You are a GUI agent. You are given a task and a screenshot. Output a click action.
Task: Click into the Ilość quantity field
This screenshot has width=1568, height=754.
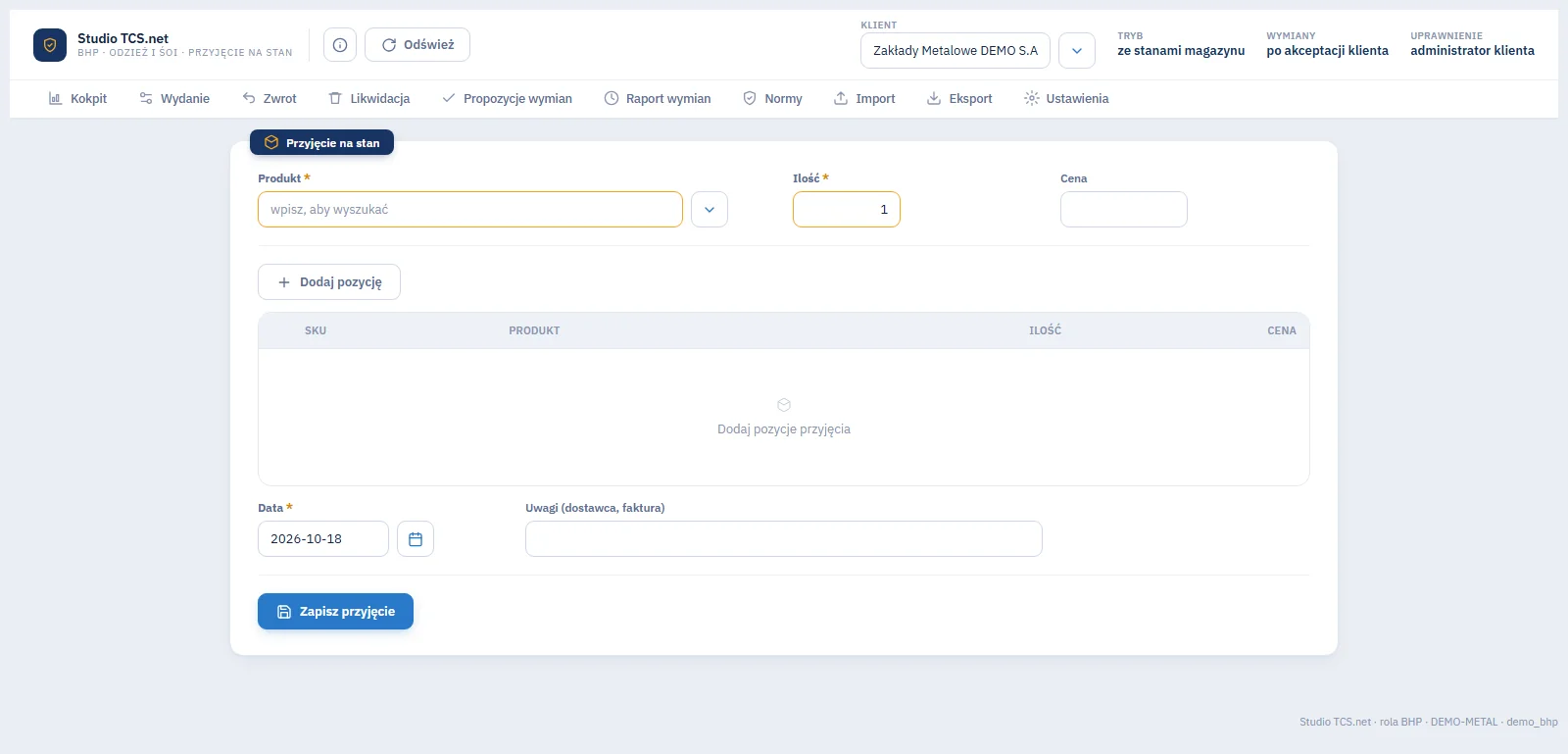coord(847,210)
